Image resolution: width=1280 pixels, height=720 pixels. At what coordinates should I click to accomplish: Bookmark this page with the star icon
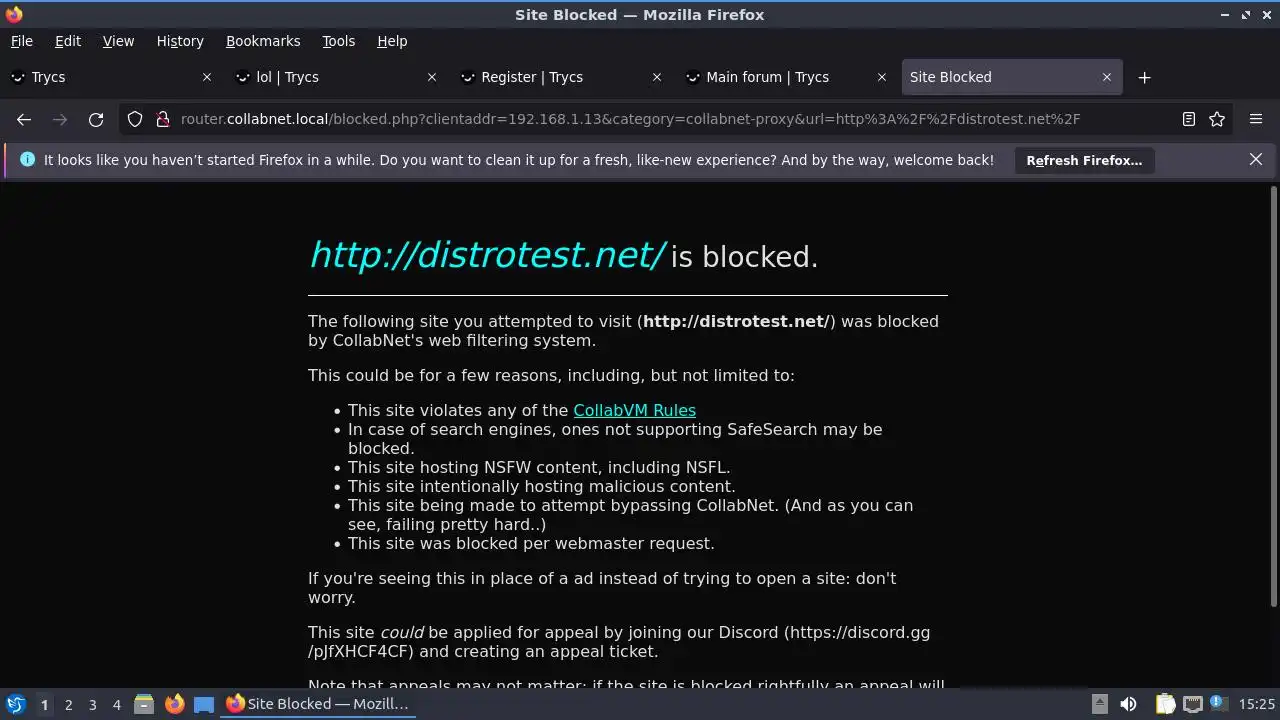point(1217,119)
